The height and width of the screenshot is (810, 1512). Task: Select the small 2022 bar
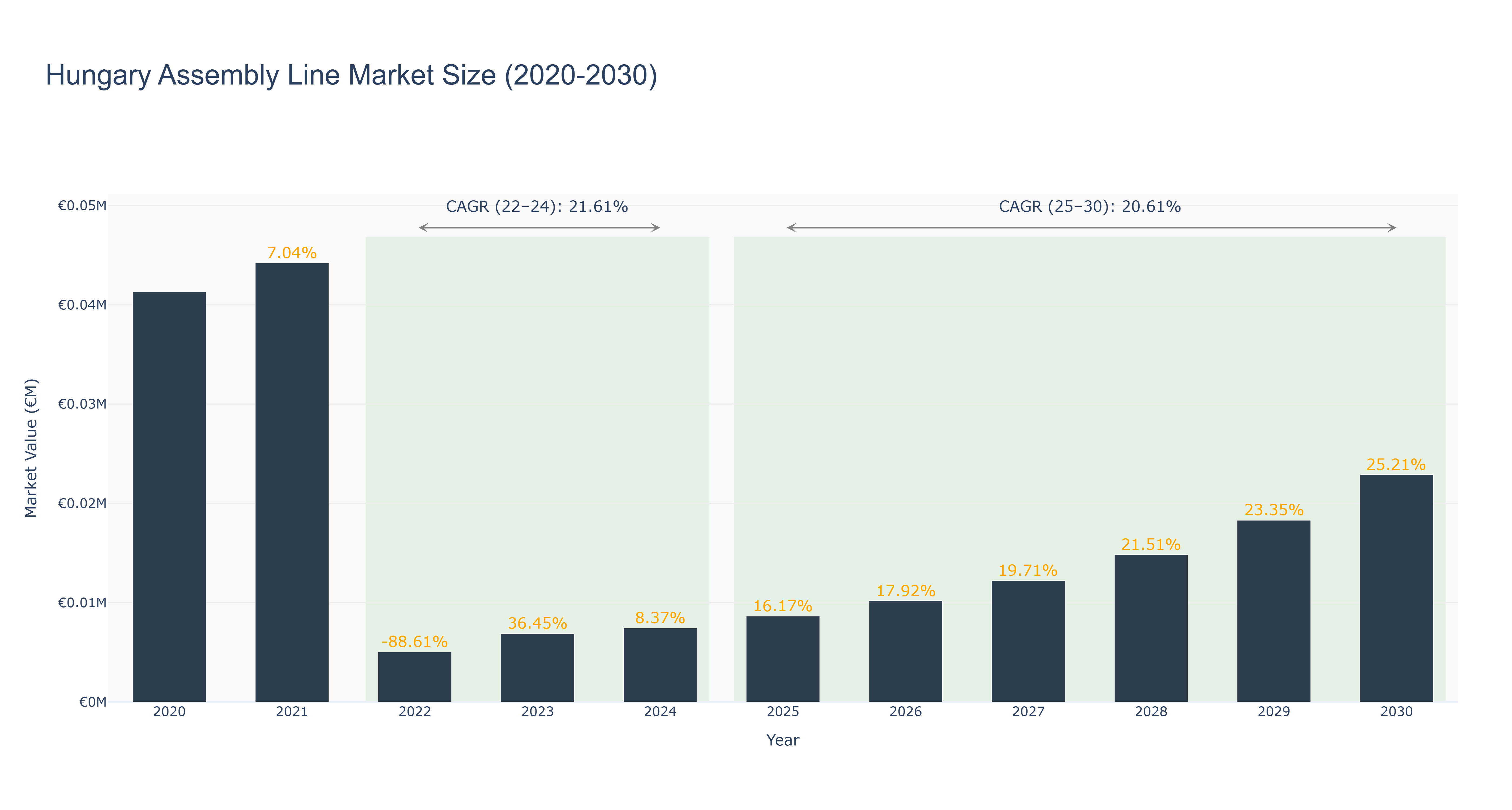[414, 677]
